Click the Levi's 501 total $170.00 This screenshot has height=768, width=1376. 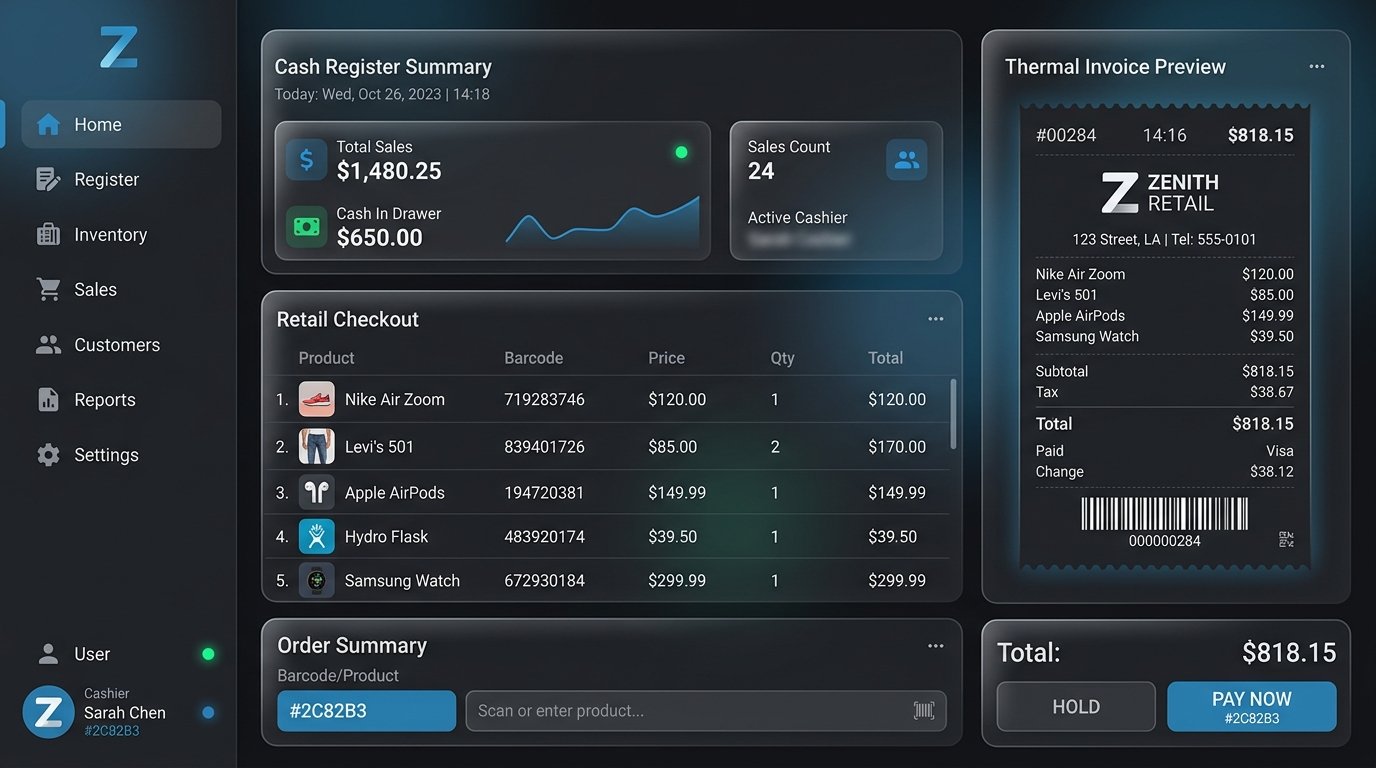point(897,446)
